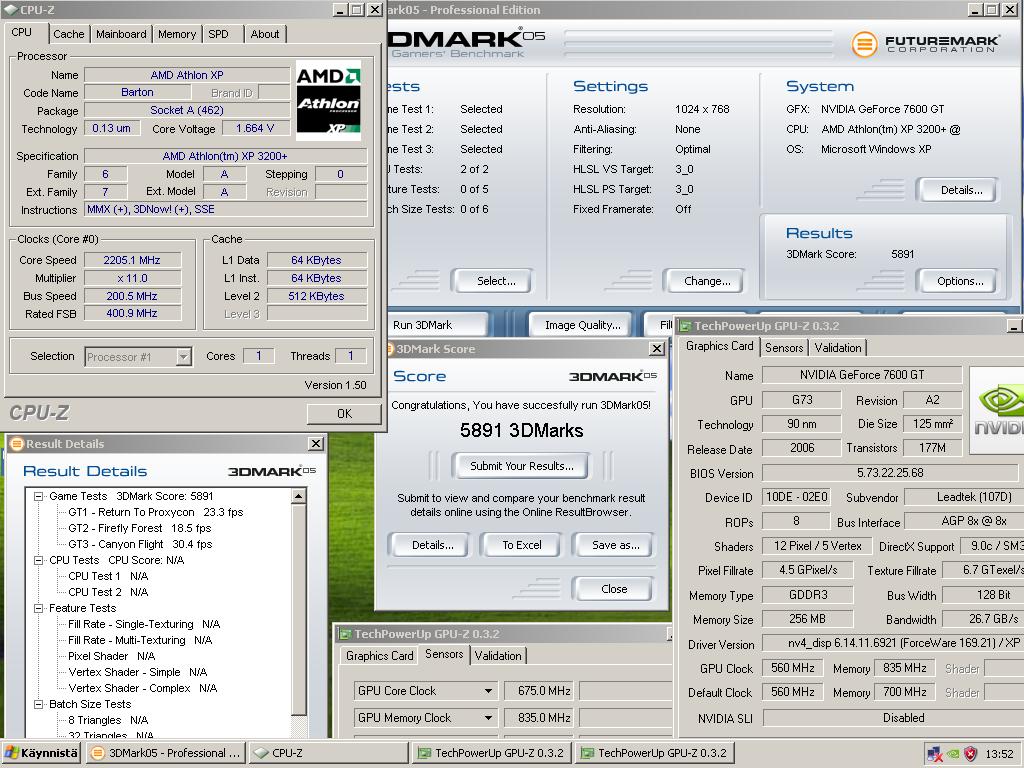This screenshot has width=1024, height=768.
Task: Click Image Quality... button
Action: (x=583, y=325)
